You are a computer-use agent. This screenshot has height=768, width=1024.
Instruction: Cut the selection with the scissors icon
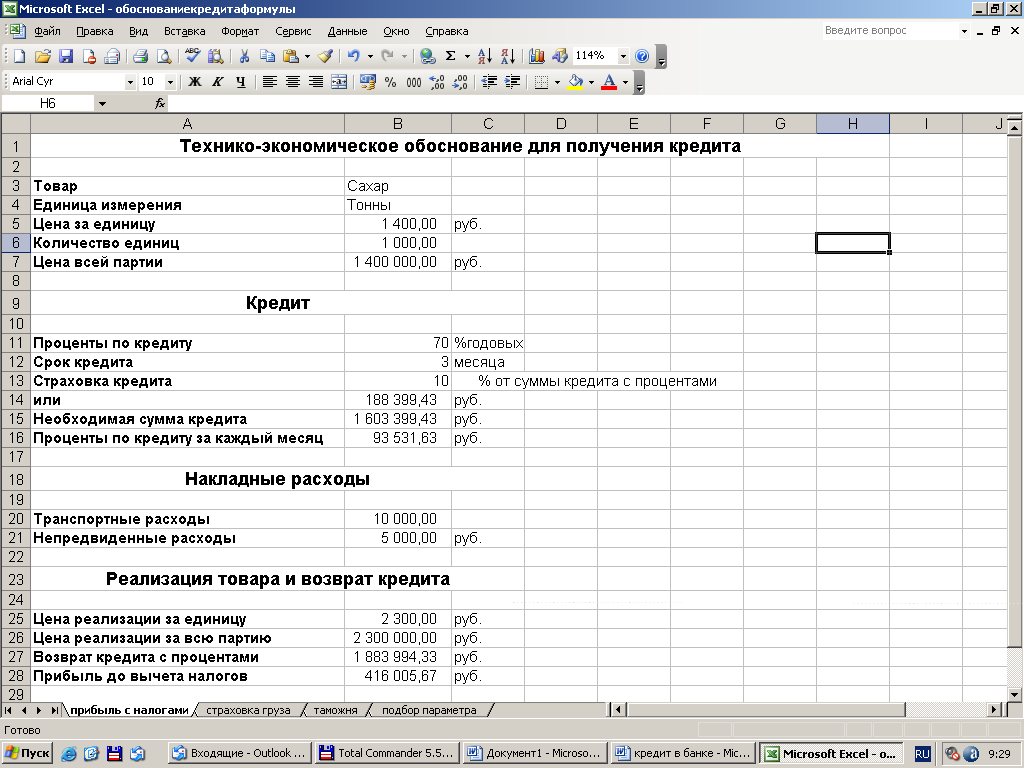(244, 56)
